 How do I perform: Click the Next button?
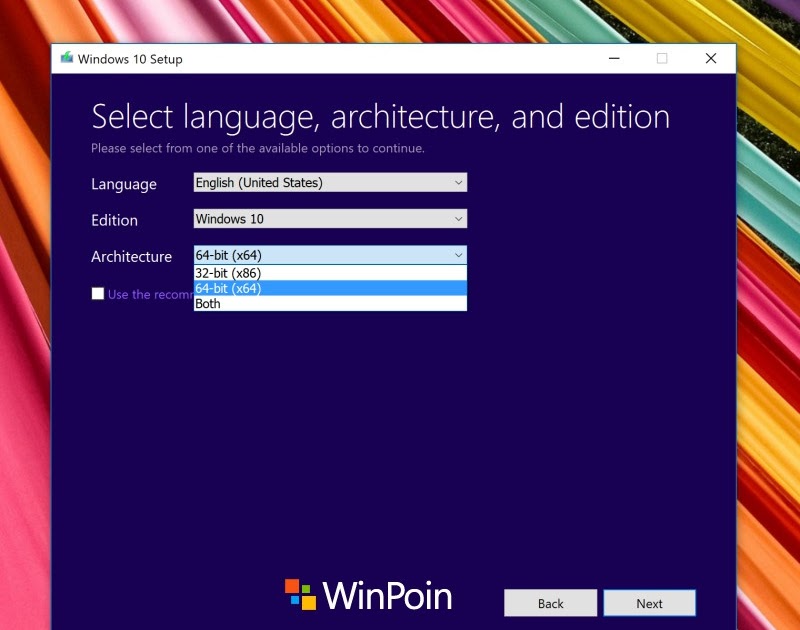[x=649, y=603]
